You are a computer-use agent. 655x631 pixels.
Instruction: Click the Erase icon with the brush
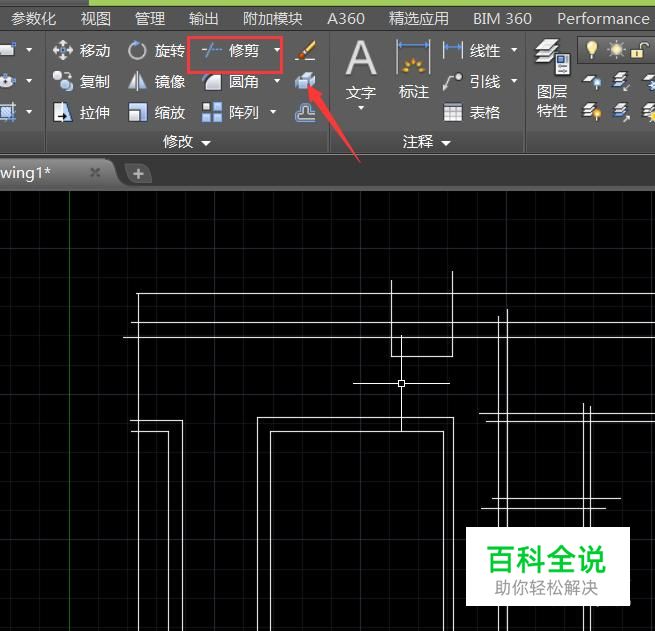(306, 51)
